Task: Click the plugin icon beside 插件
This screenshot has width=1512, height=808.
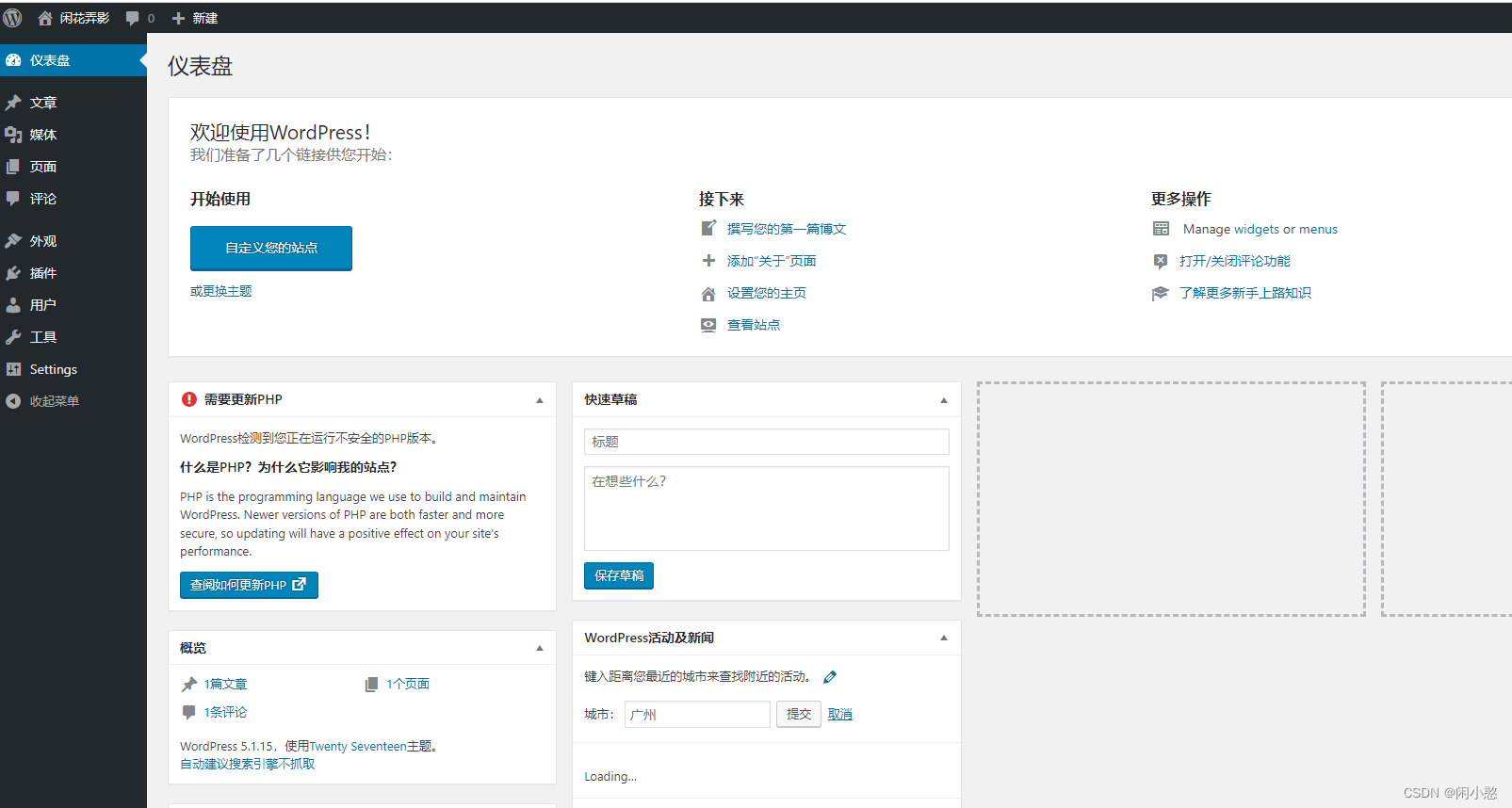Action: [x=13, y=273]
